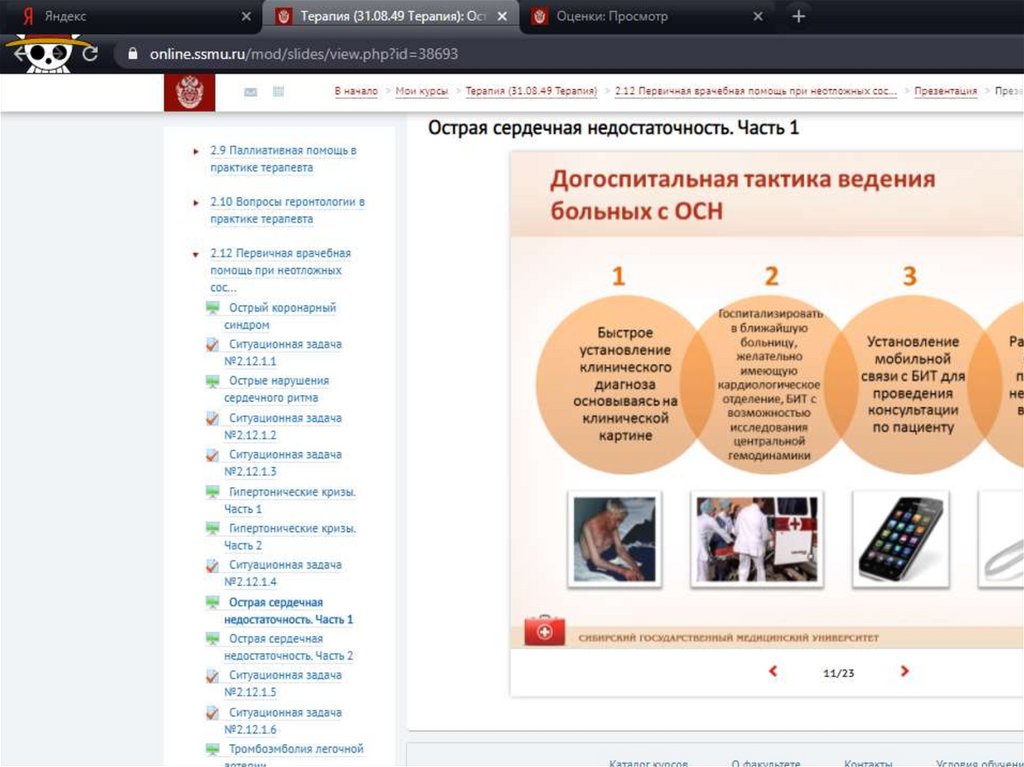Go to the next slide arrow
Image resolution: width=1024 pixels, height=767 pixels.
(x=904, y=671)
